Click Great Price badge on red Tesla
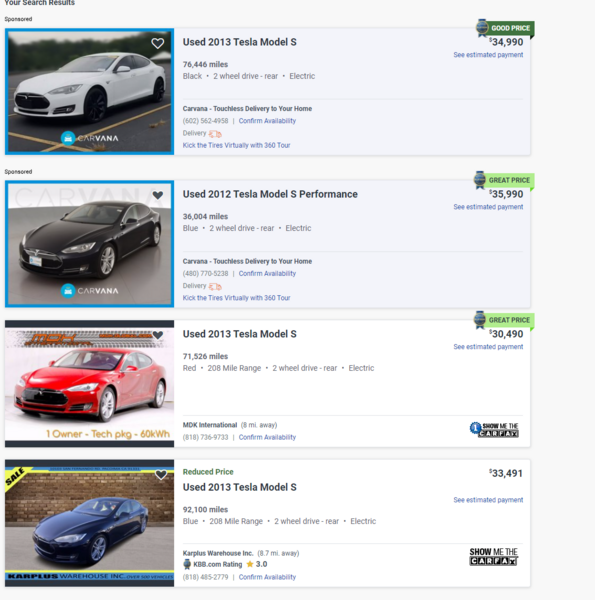Image resolution: width=595 pixels, height=600 pixels. 504,320
